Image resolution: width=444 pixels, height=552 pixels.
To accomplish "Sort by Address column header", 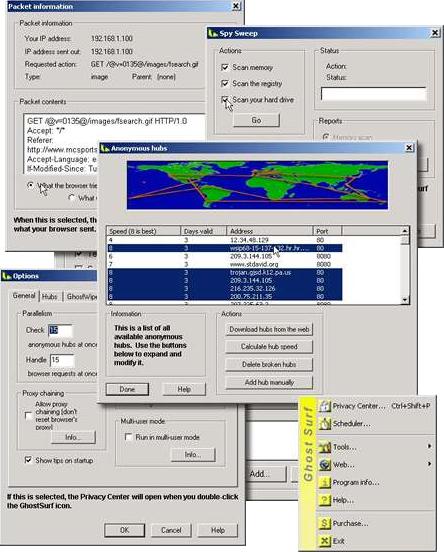I will (x=270, y=231).
